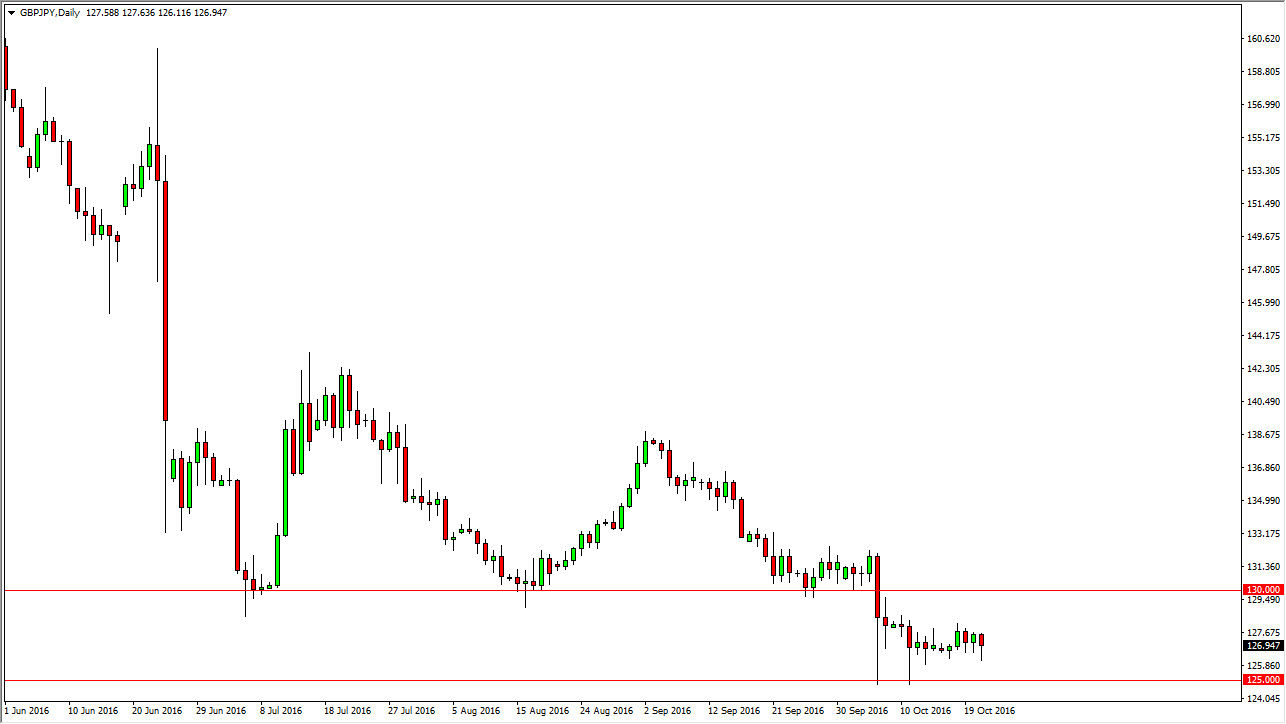Expand the chart dropdown arrow beside GBPJPY,Daily

pyautogui.click(x=10, y=14)
